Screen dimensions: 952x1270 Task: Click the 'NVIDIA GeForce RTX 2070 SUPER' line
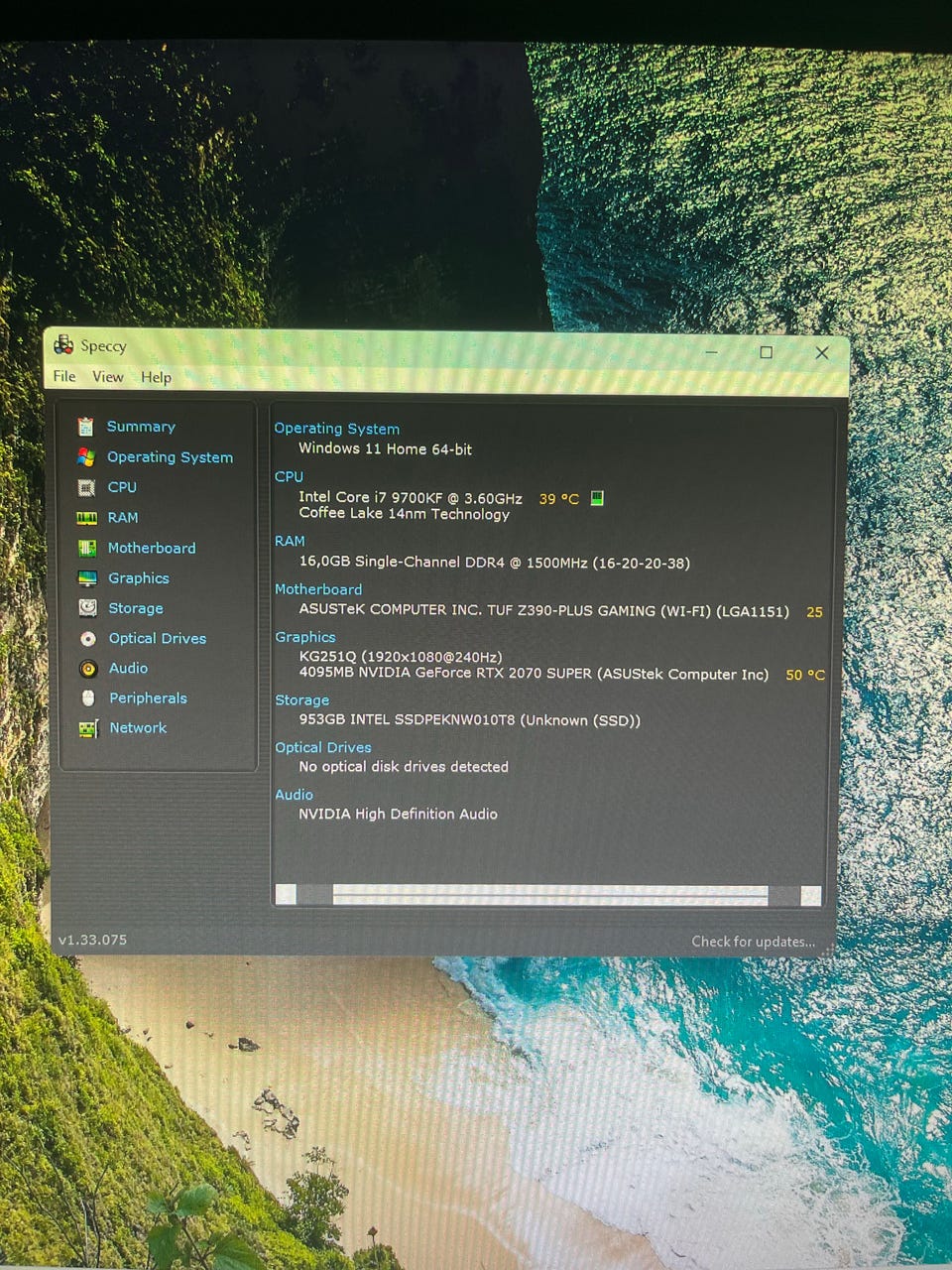pos(535,674)
